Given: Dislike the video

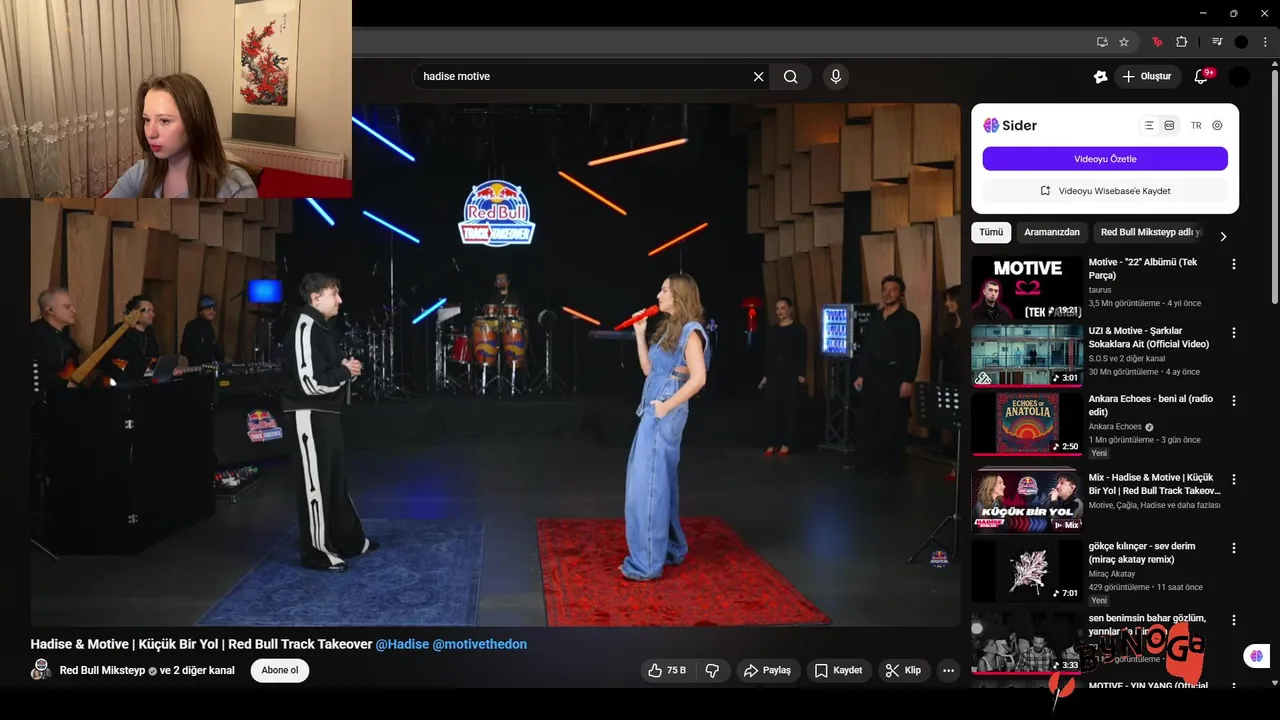Looking at the screenshot, I should tap(712, 670).
